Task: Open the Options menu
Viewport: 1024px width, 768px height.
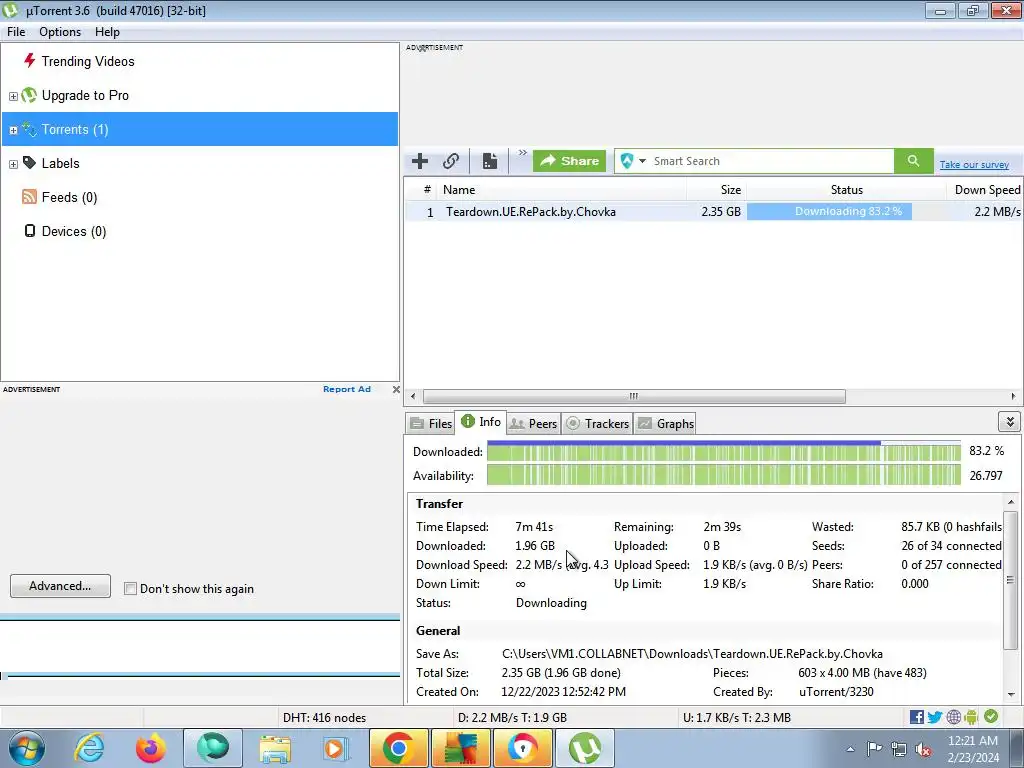Action: pyautogui.click(x=60, y=32)
